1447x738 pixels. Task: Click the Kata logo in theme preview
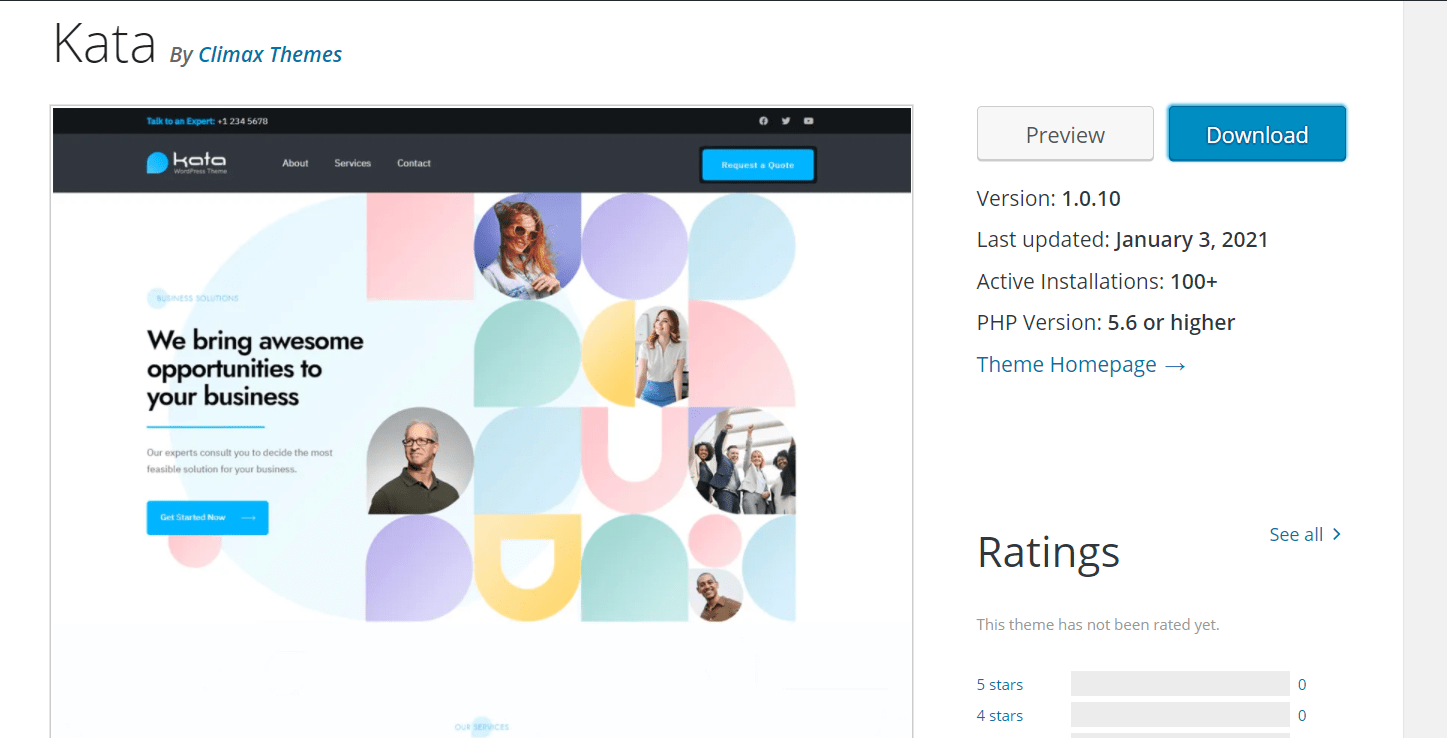point(187,163)
